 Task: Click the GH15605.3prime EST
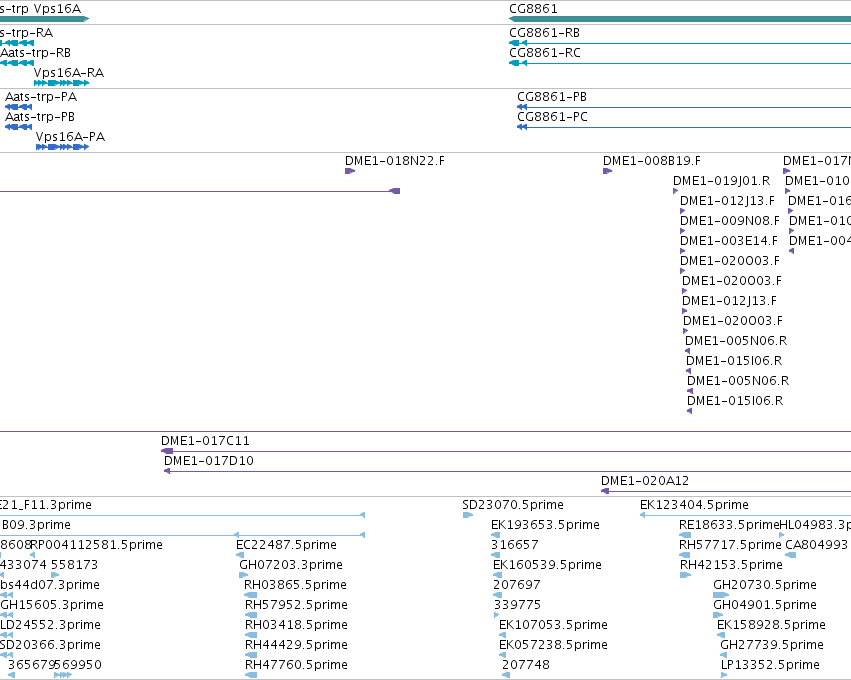pos(7,615)
